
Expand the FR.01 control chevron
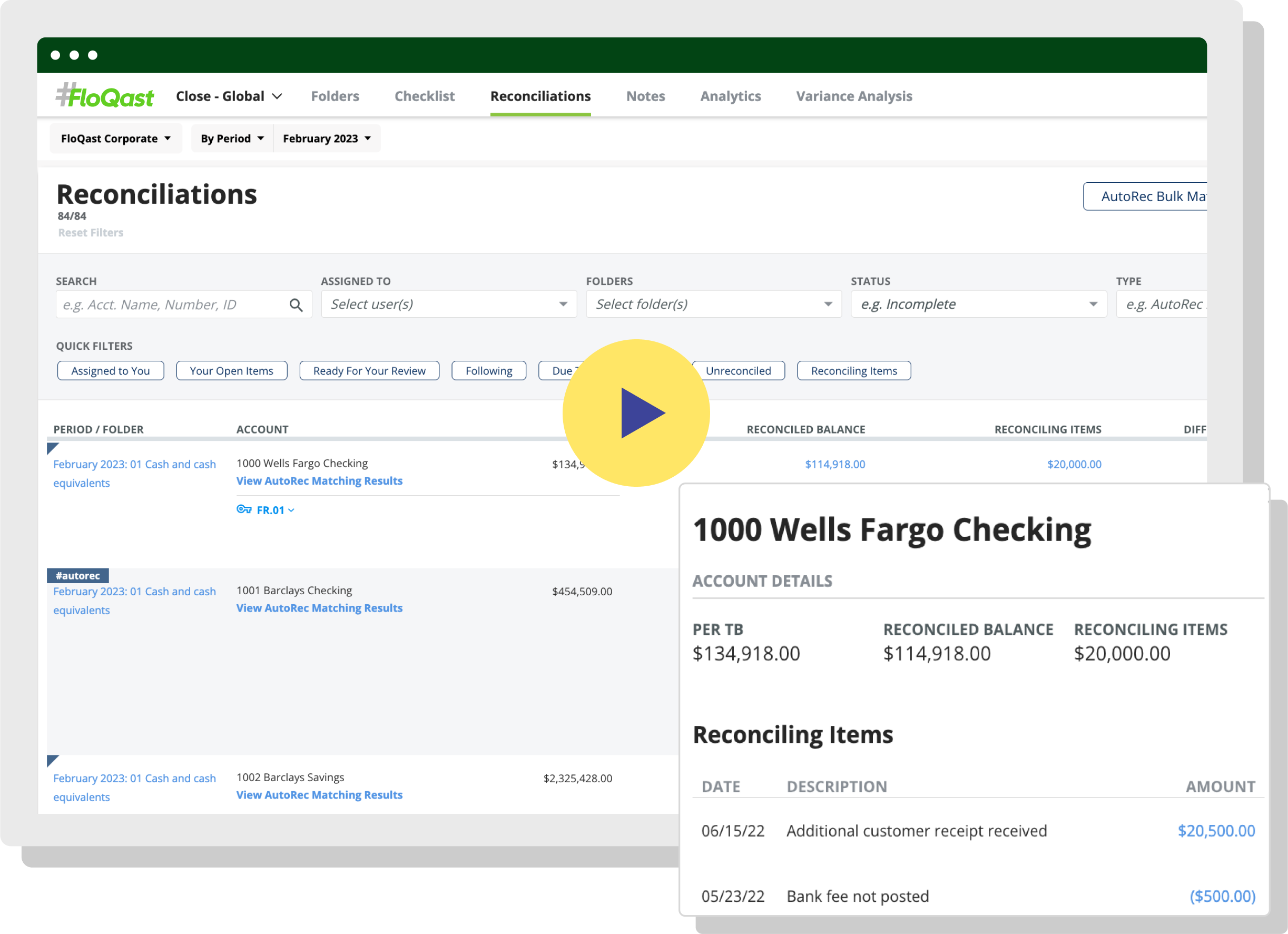tap(291, 510)
